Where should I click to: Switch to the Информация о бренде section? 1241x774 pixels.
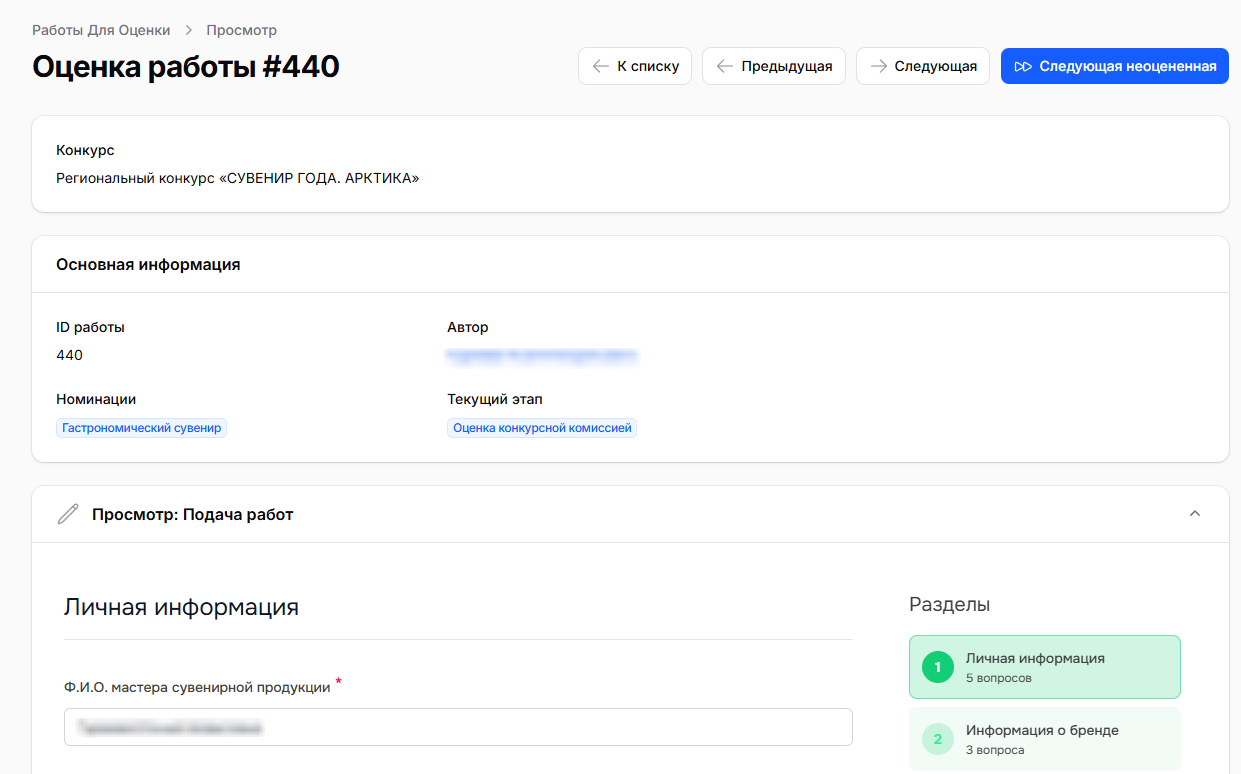[x=1045, y=739]
